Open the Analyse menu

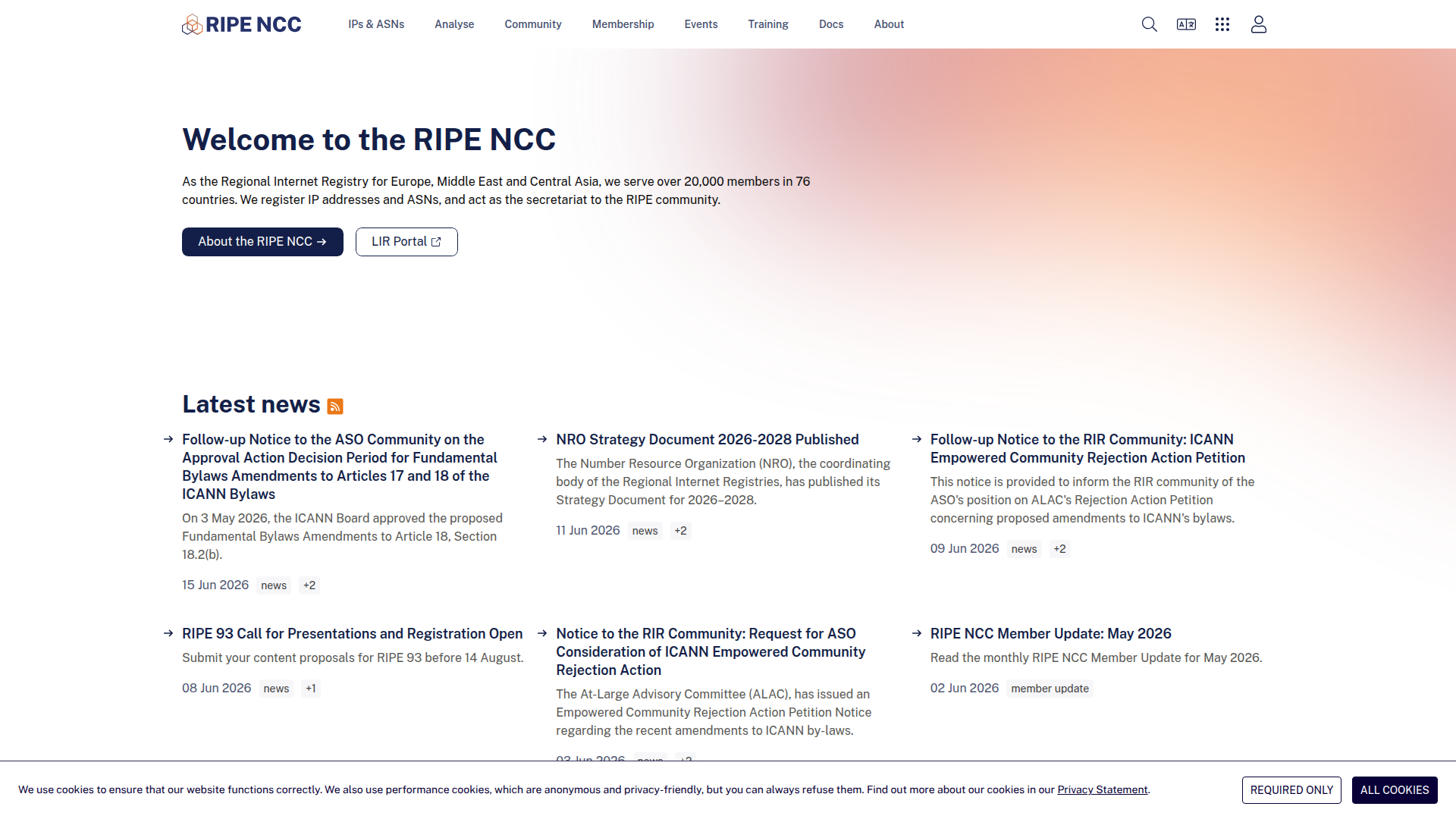[x=454, y=24]
